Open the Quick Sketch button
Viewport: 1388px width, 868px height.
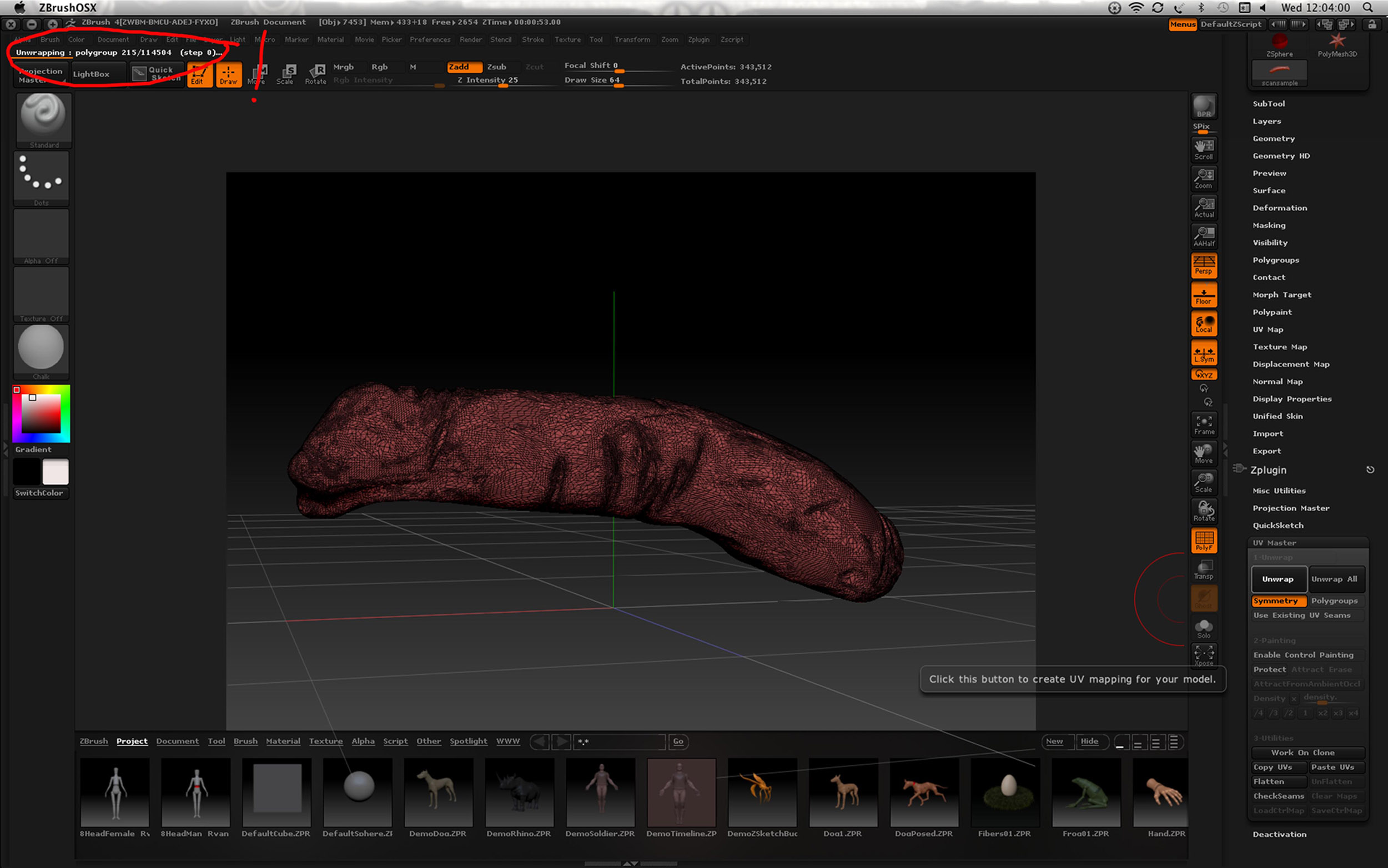pos(156,73)
